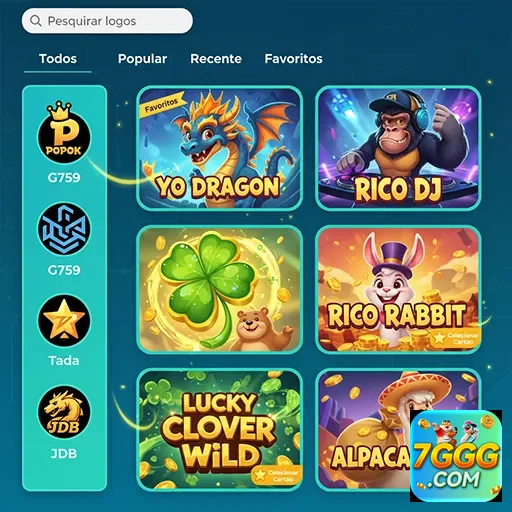
Task: Click the Favoritos ribbon on Yo Dragon
Action: click(x=162, y=105)
